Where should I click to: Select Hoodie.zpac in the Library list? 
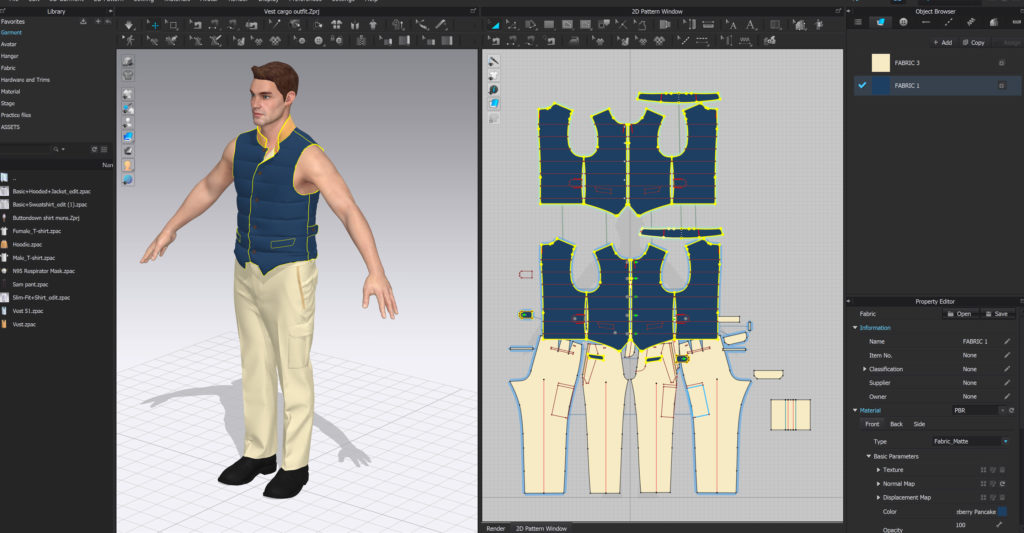point(27,244)
